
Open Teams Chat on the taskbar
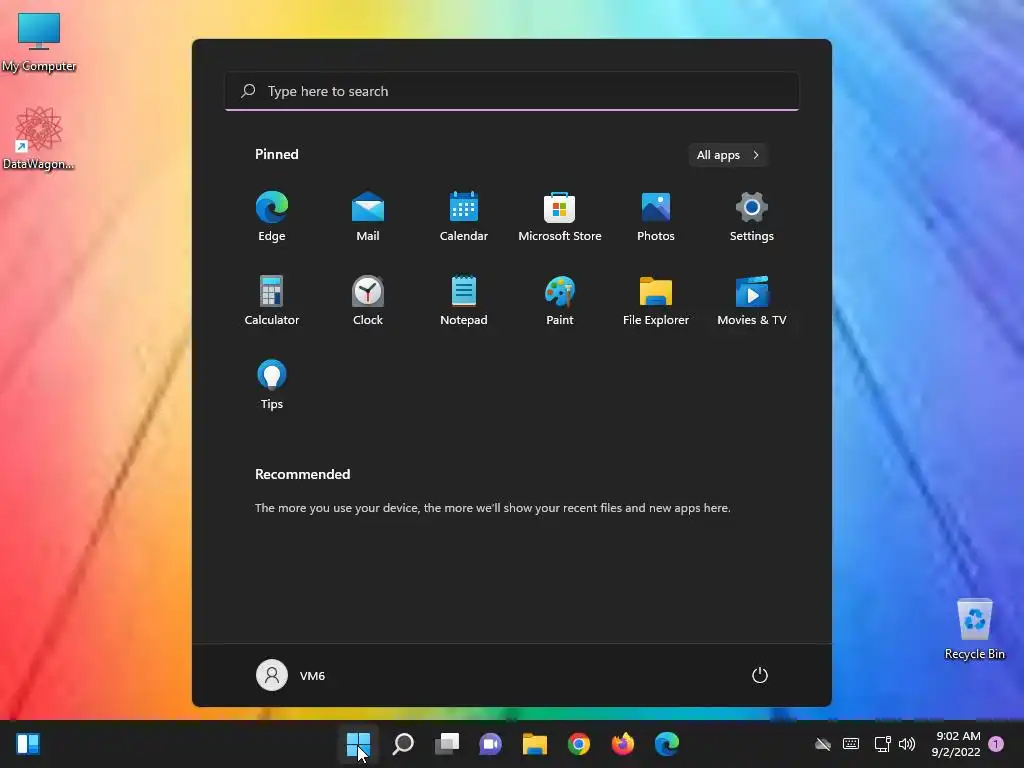click(490, 743)
